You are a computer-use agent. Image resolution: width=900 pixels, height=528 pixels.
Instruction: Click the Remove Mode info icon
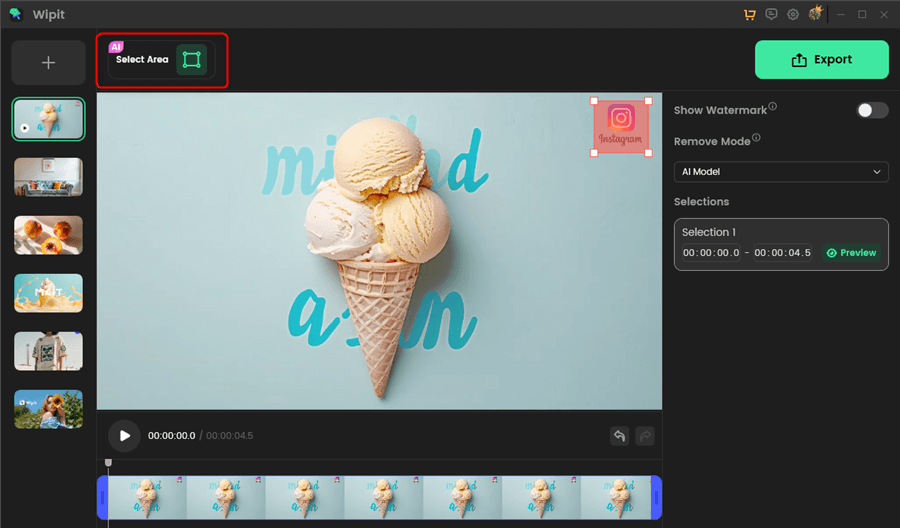pyautogui.click(x=757, y=138)
